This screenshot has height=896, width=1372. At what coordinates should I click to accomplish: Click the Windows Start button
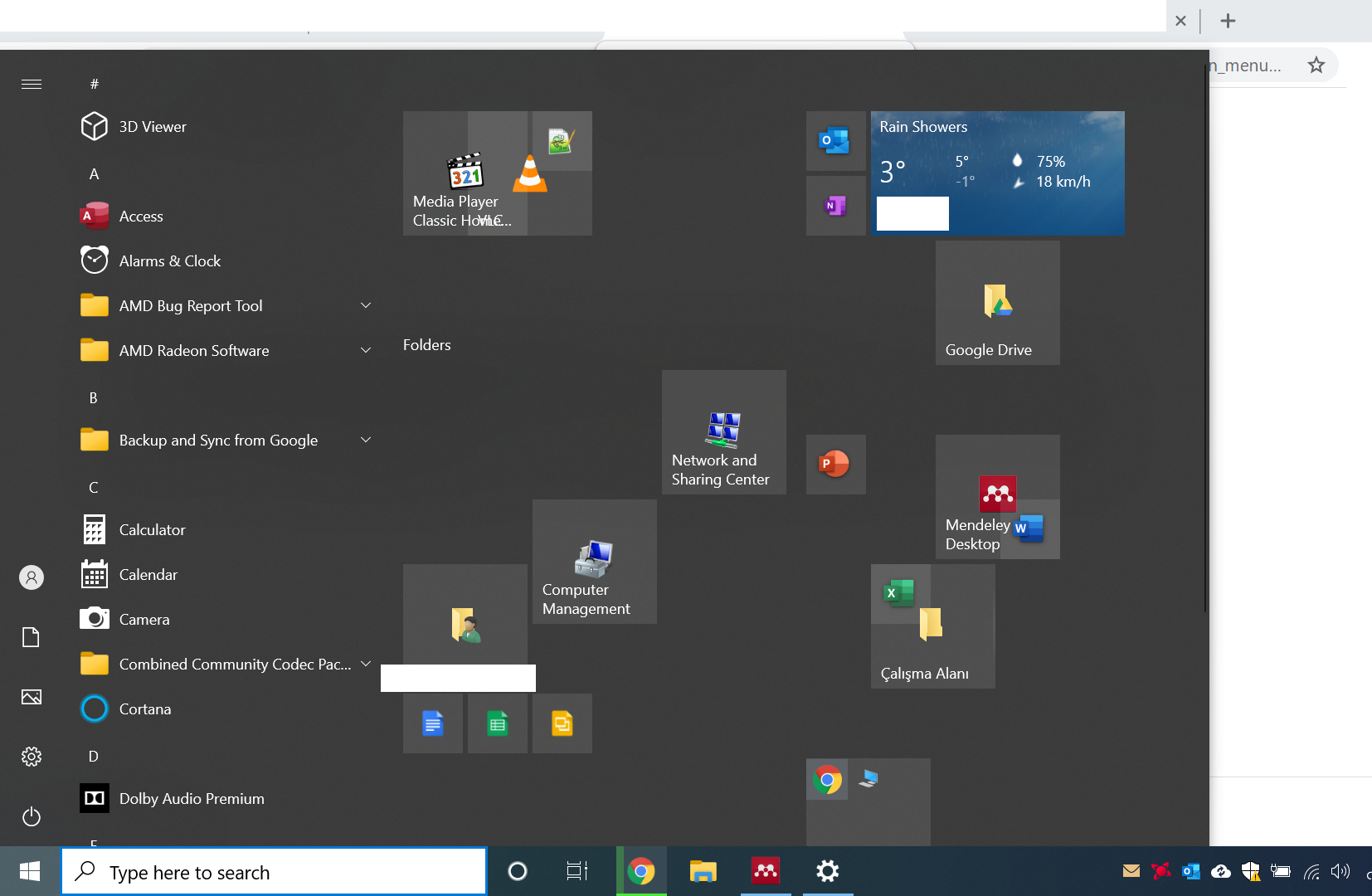tap(30, 871)
